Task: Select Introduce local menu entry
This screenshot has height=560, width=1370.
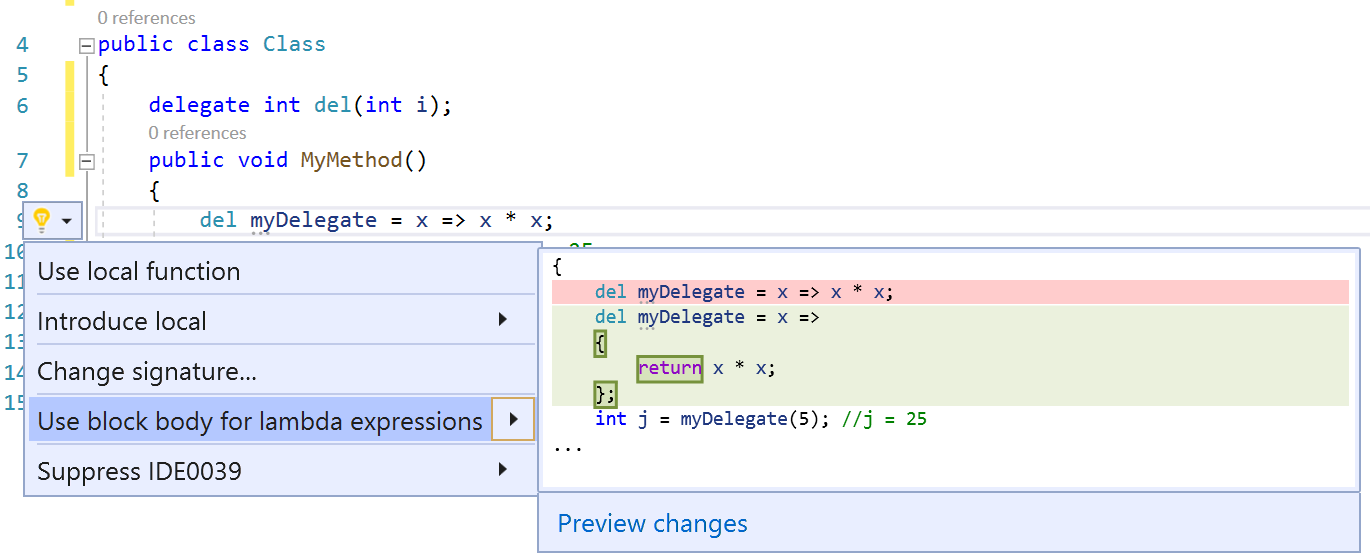Action: point(281,321)
